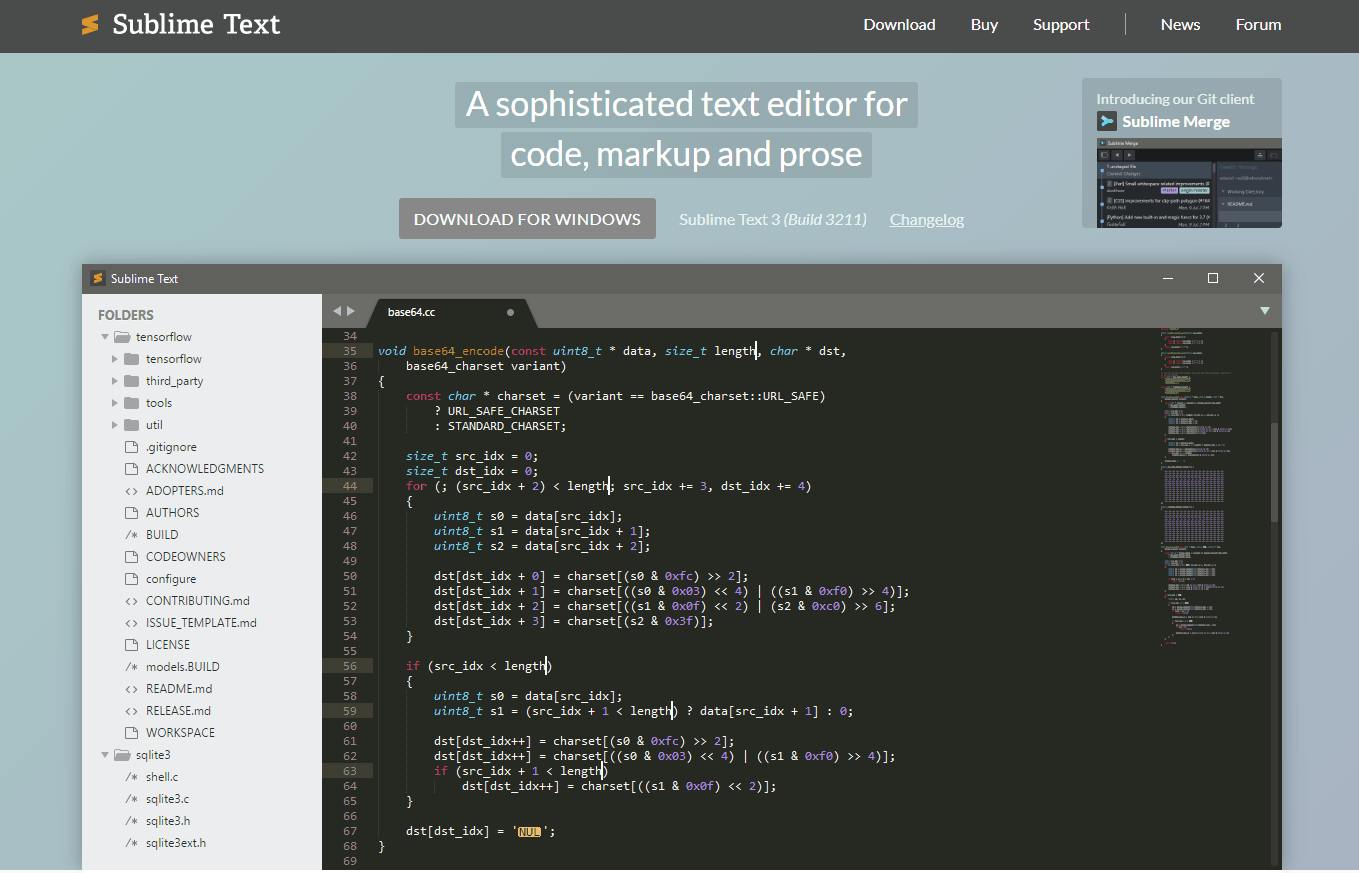
Task: Expand the tools folder arrow
Action: (116, 403)
